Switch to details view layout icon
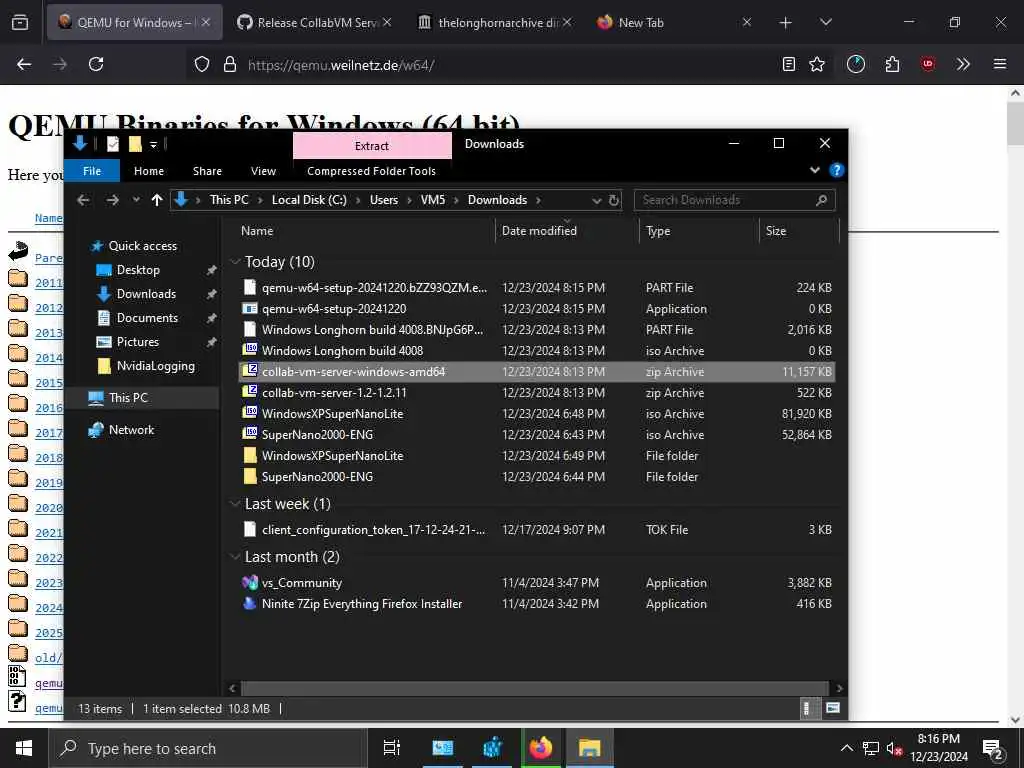This screenshot has width=1024, height=768. click(807, 708)
